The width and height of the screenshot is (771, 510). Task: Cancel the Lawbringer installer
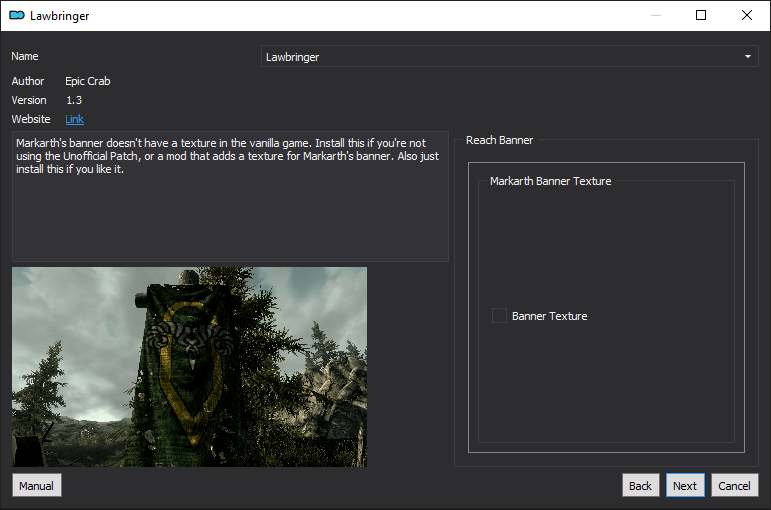coord(734,485)
